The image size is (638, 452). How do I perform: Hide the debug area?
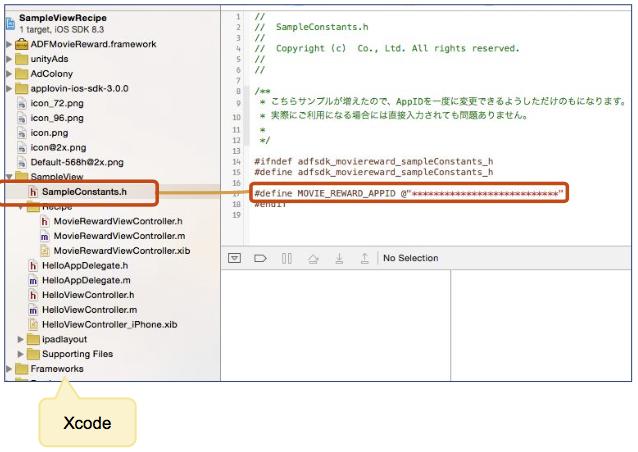click(234, 258)
